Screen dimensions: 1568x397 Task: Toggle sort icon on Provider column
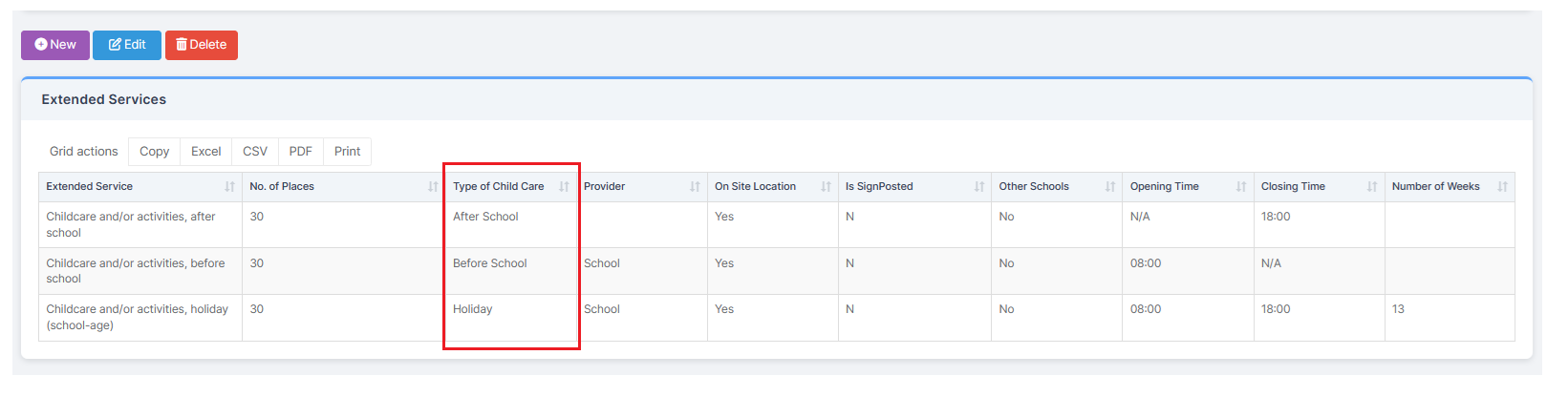pos(695,187)
